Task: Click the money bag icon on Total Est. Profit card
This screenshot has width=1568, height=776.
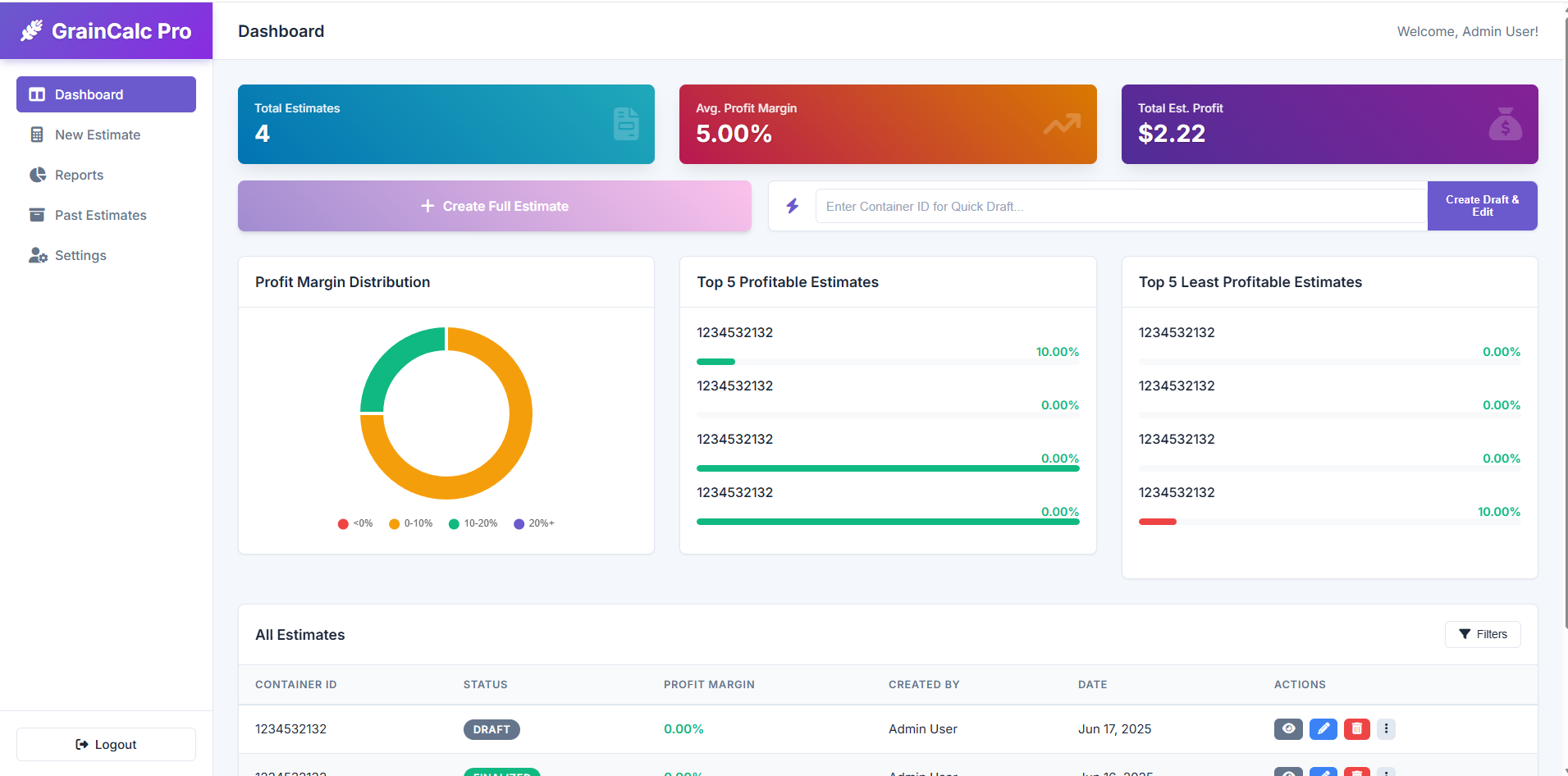Action: 1505,124
